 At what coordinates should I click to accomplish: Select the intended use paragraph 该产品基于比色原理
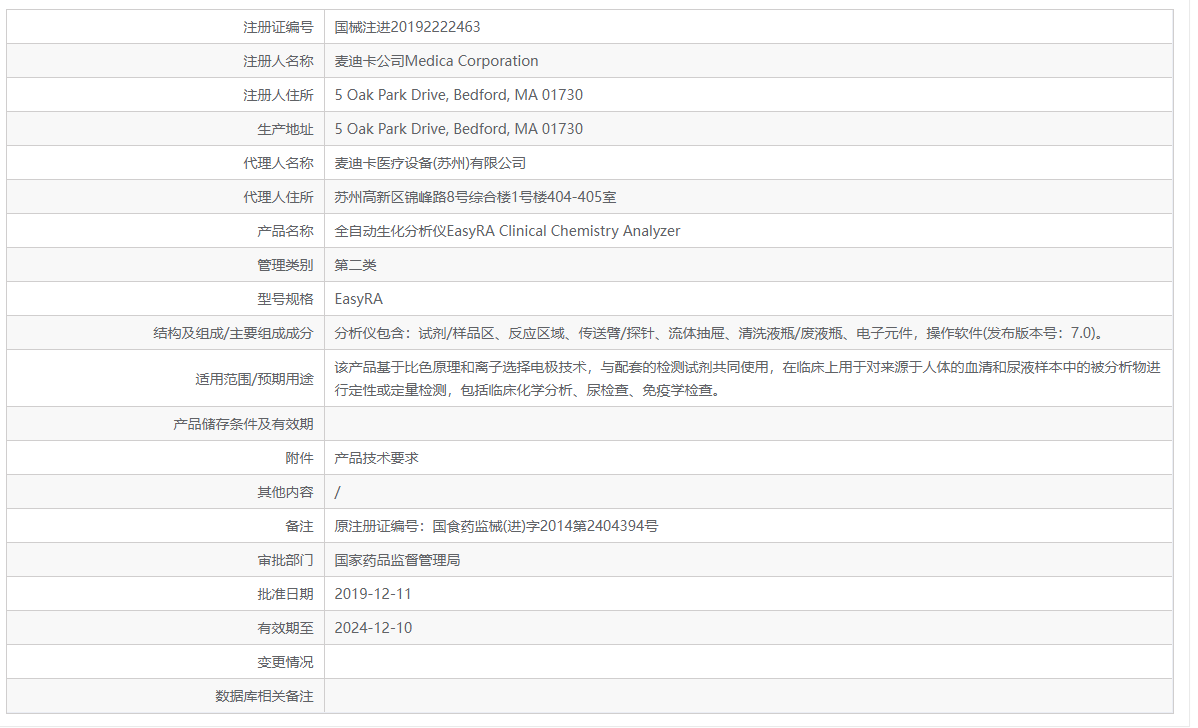tap(747, 378)
